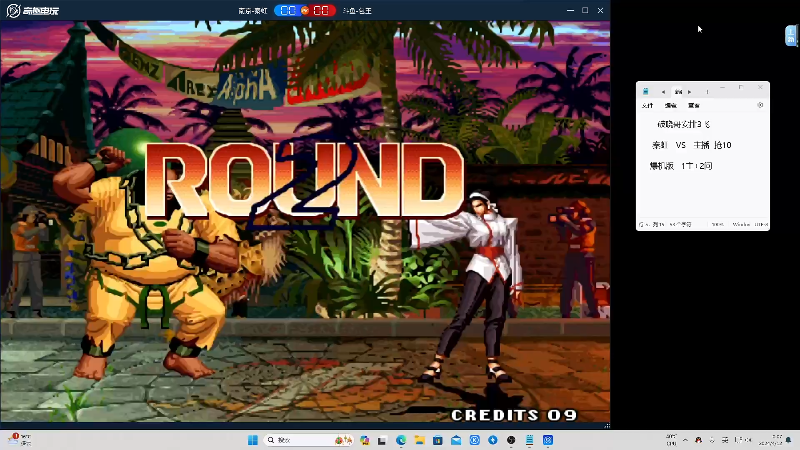
Task: Click the Notepad line containing 'VS'
Action: tap(691, 145)
